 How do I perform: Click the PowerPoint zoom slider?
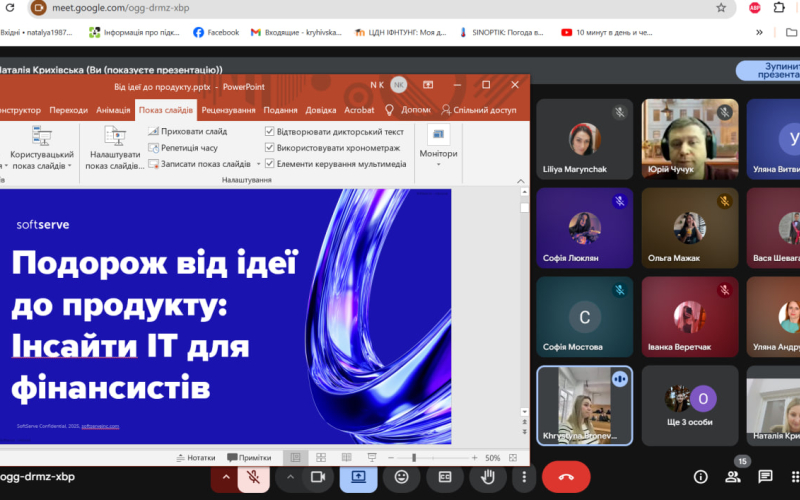tap(414, 458)
